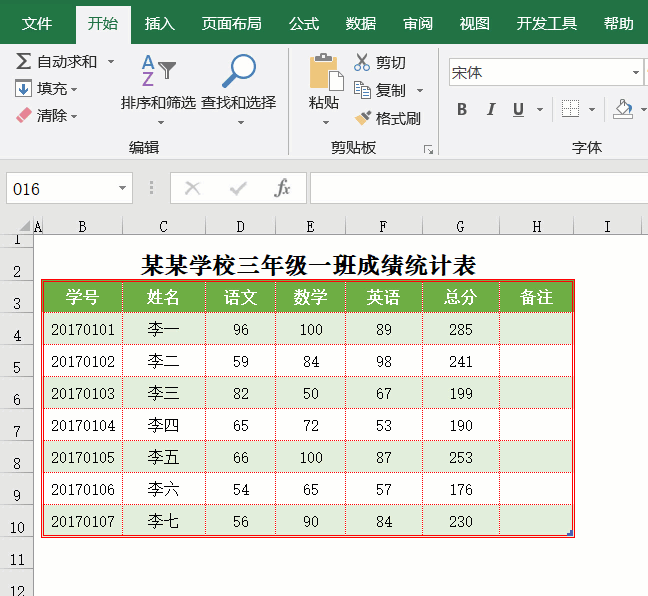Click the 粘贴 Paste label
This screenshot has height=596, width=648.
[x=324, y=103]
